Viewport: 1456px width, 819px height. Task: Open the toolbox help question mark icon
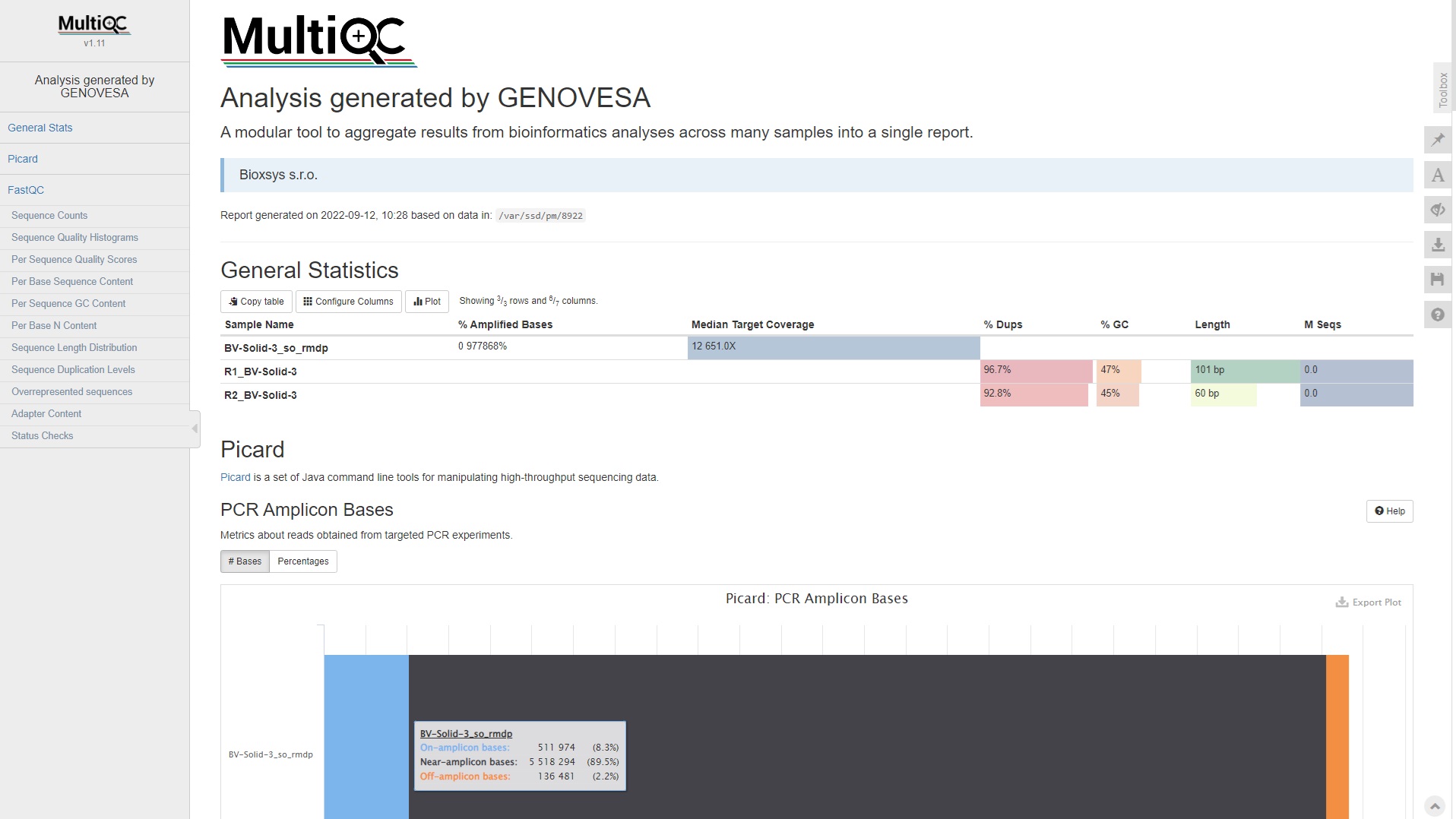point(1438,315)
